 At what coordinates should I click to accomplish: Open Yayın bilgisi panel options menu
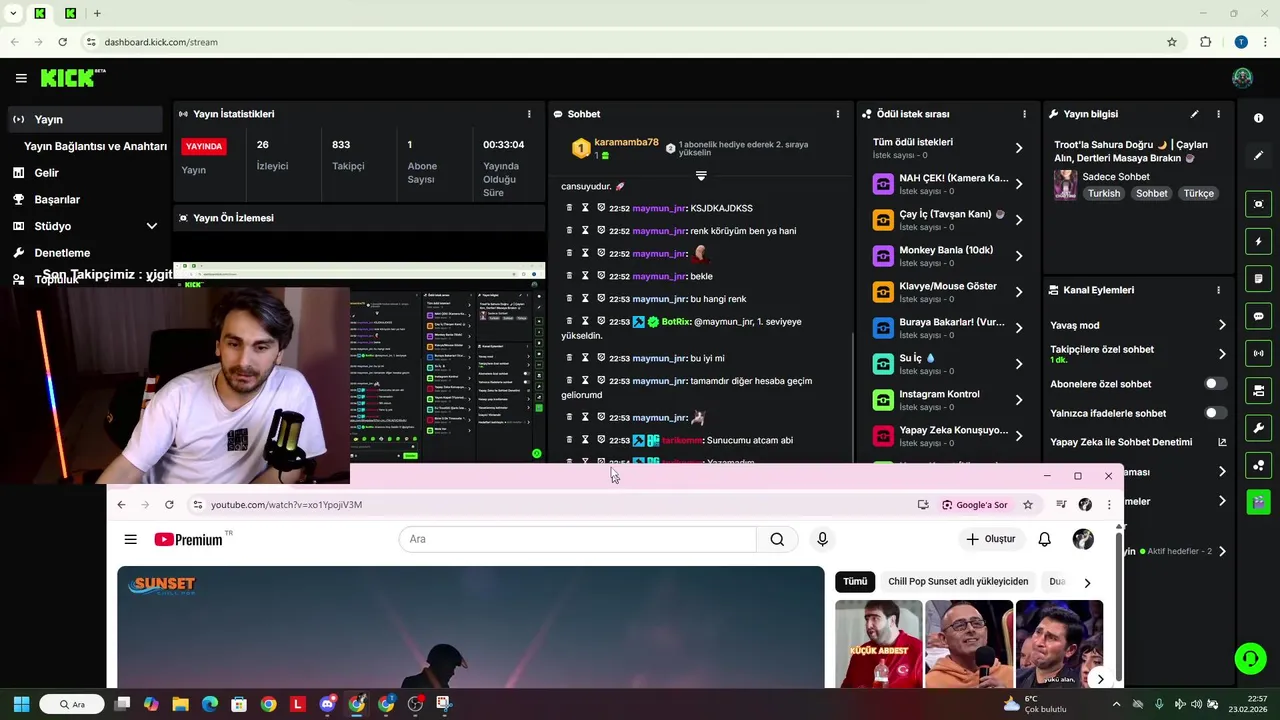click(1218, 114)
